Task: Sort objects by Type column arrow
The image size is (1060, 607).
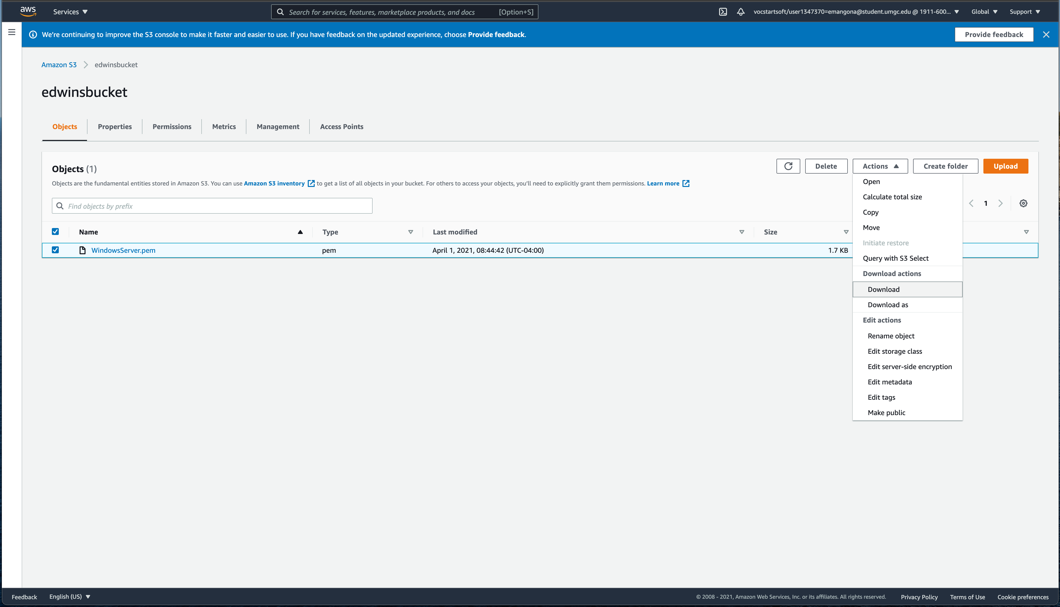Action: pyautogui.click(x=410, y=232)
